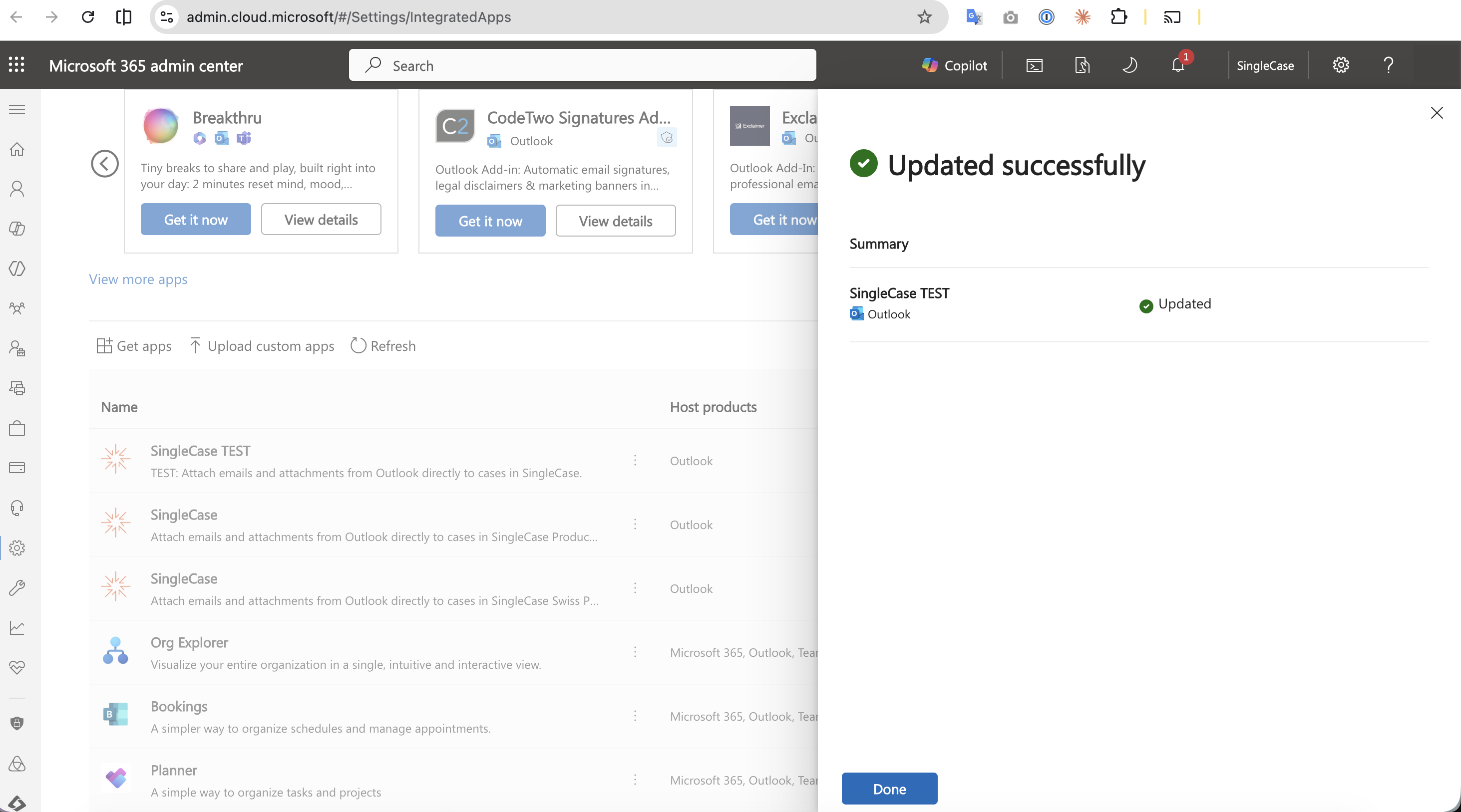Open more options for SingleCase TEST row
This screenshot has width=1461, height=812.
coord(635,461)
